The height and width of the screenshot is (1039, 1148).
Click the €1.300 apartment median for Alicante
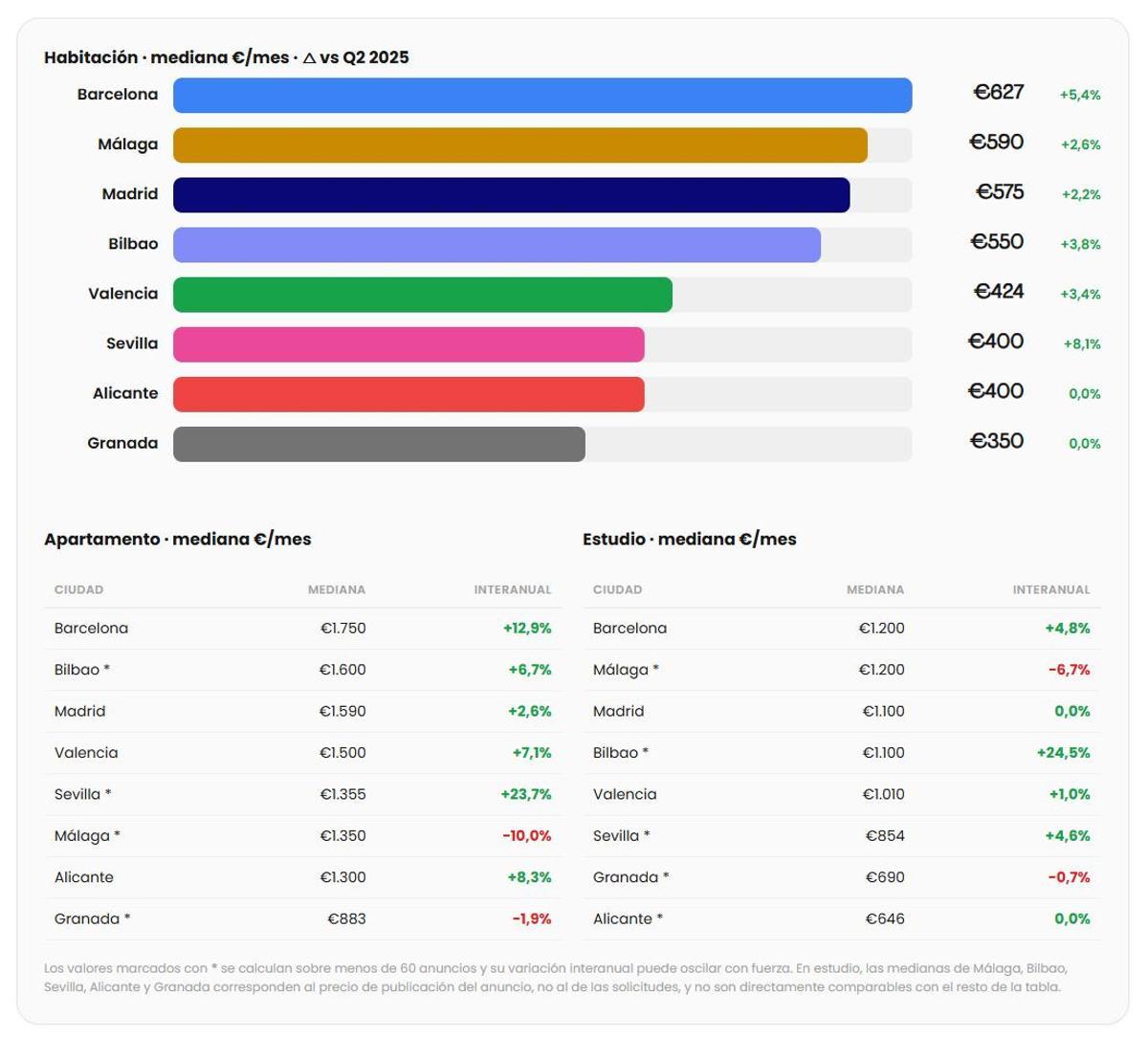coord(342,877)
